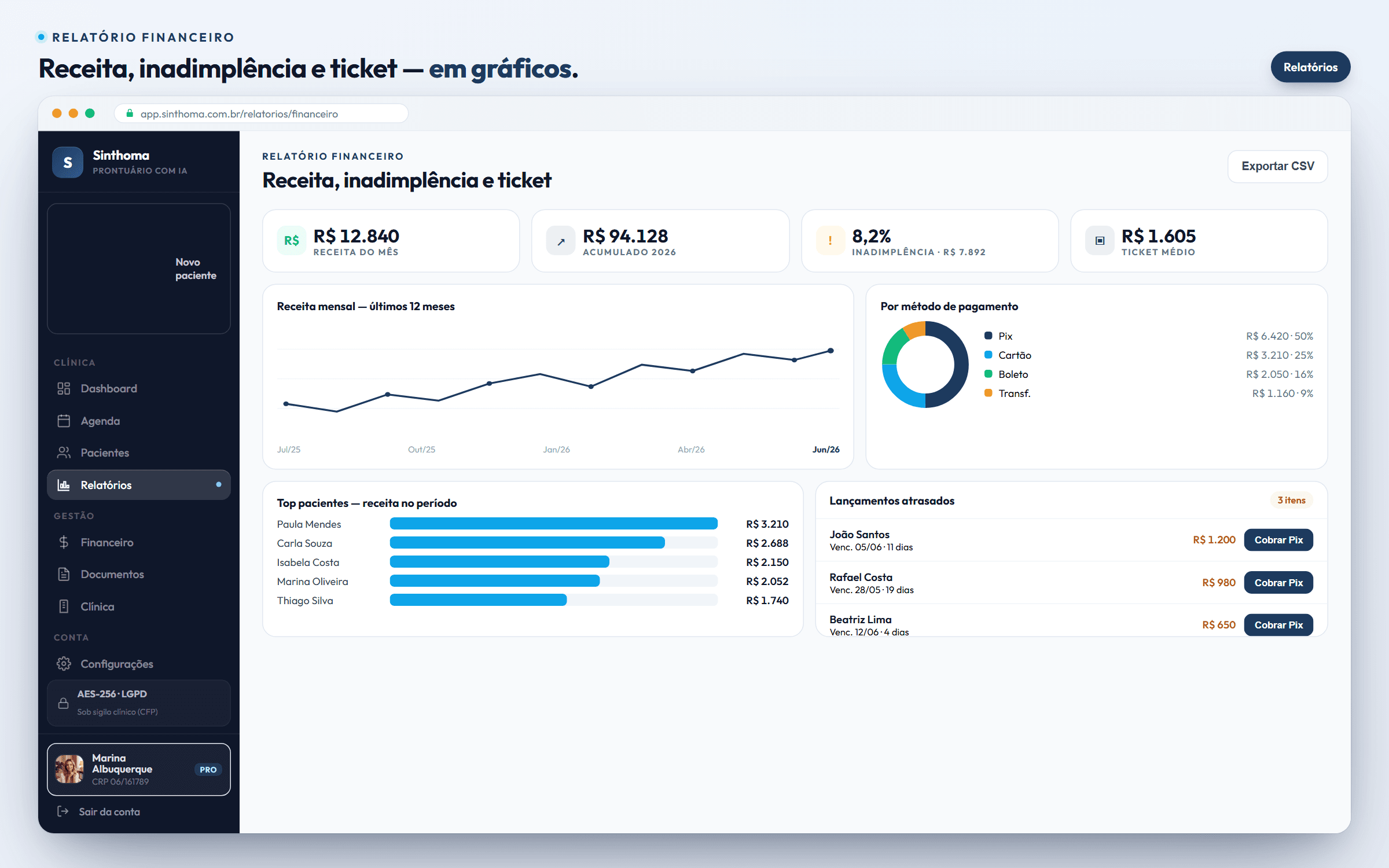The image size is (1389, 868).
Task: Click the AES-256 · LGPD security card
Action: (x=139, y=703)
